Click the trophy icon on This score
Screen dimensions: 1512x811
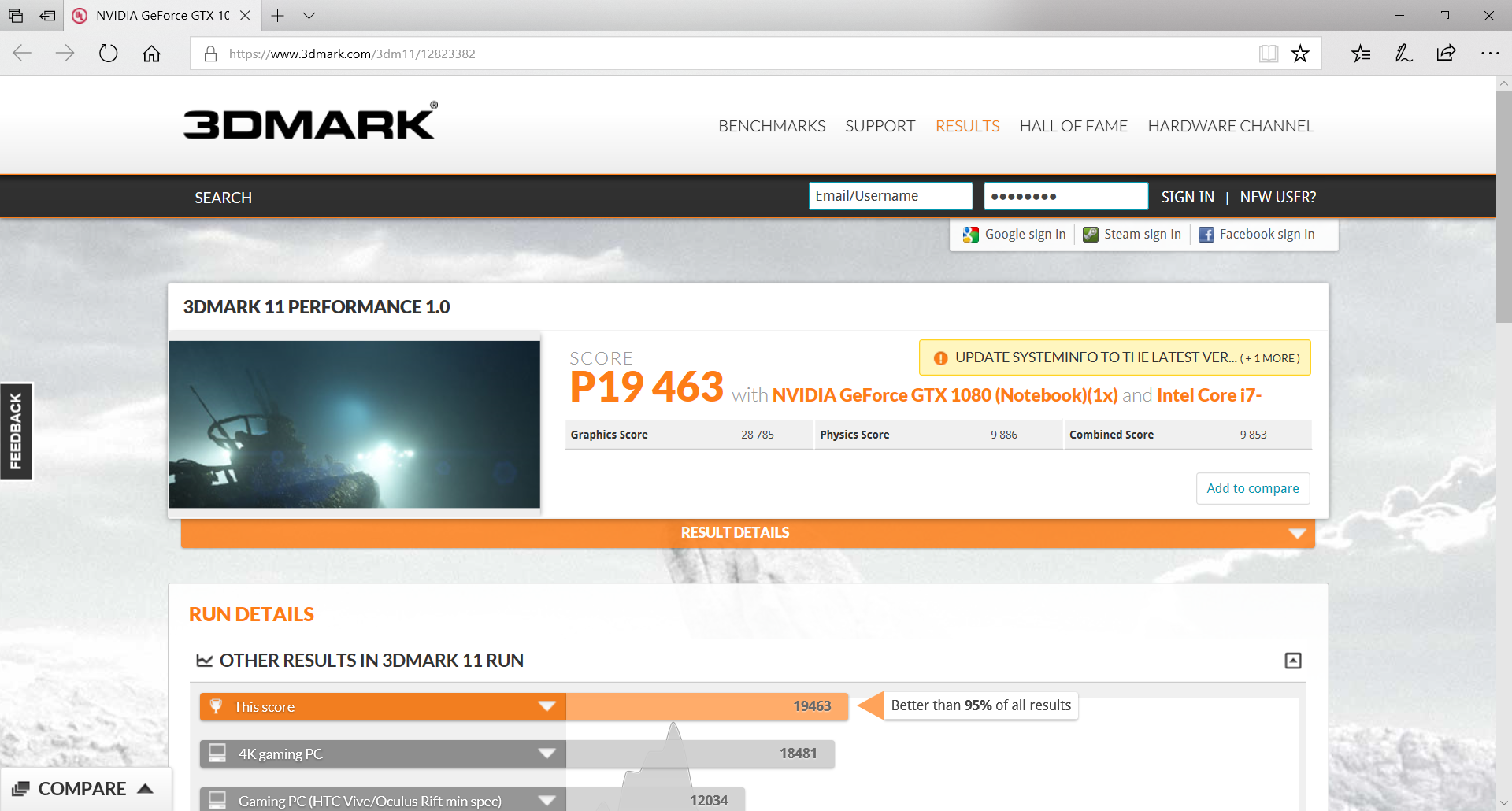tap(216, 706)
